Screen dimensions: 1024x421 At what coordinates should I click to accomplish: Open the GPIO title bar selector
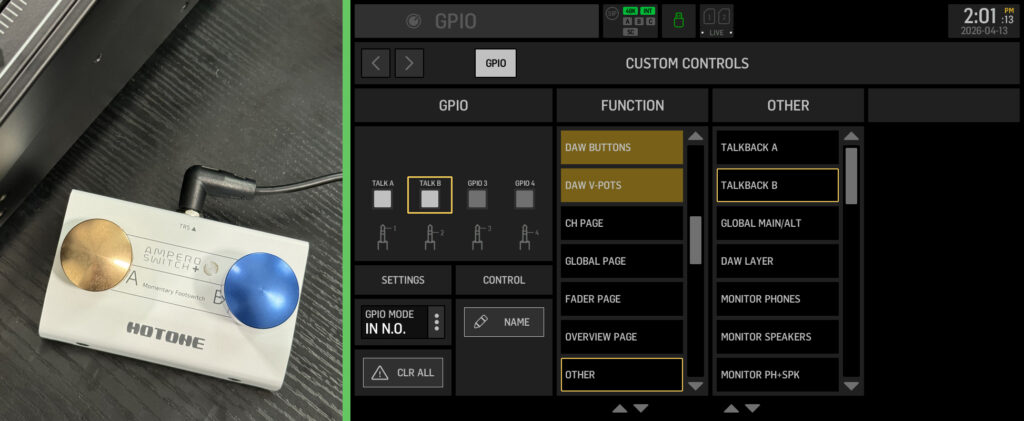coord(476,22)
